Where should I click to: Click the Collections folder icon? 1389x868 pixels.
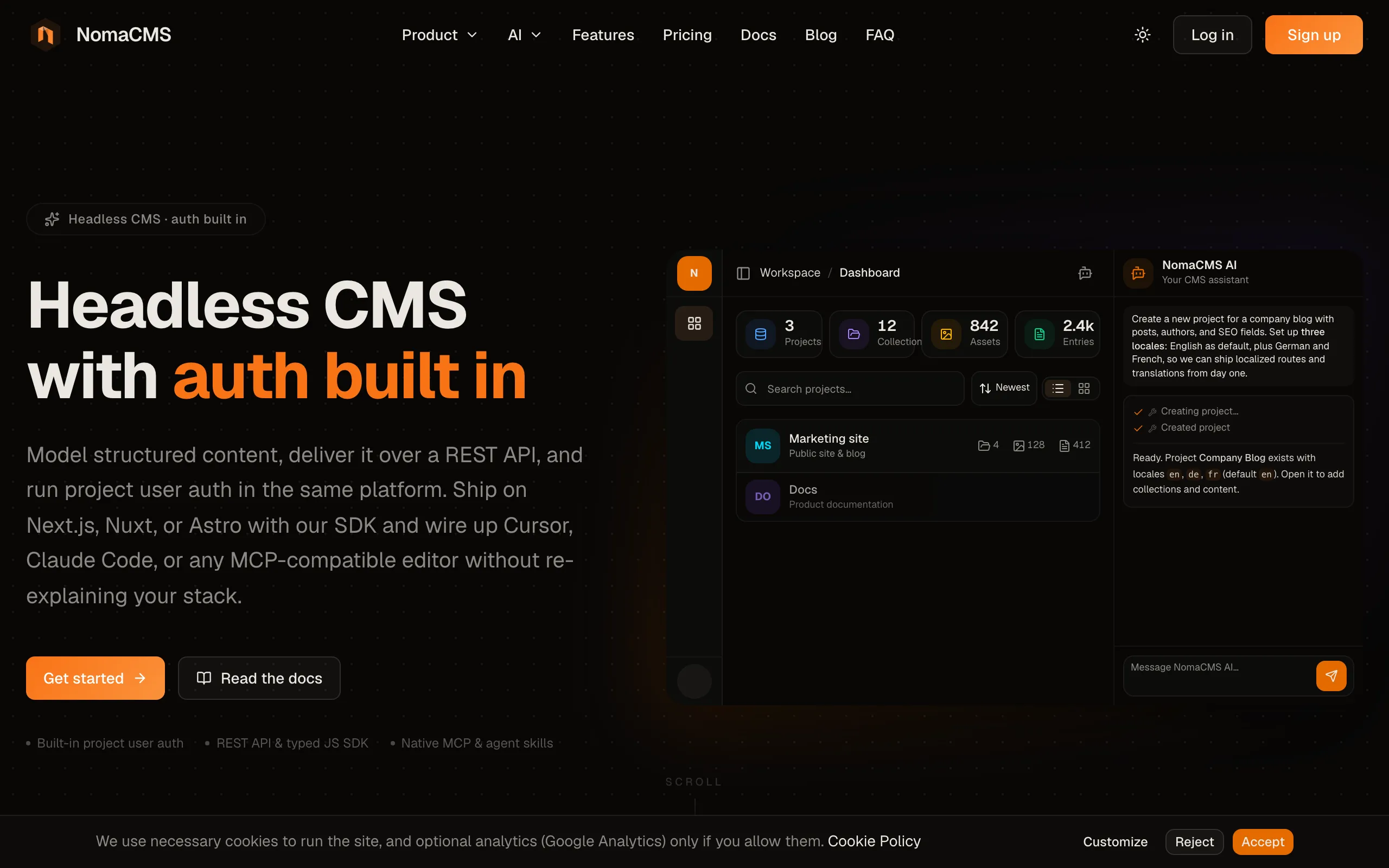tap(853, 334)
